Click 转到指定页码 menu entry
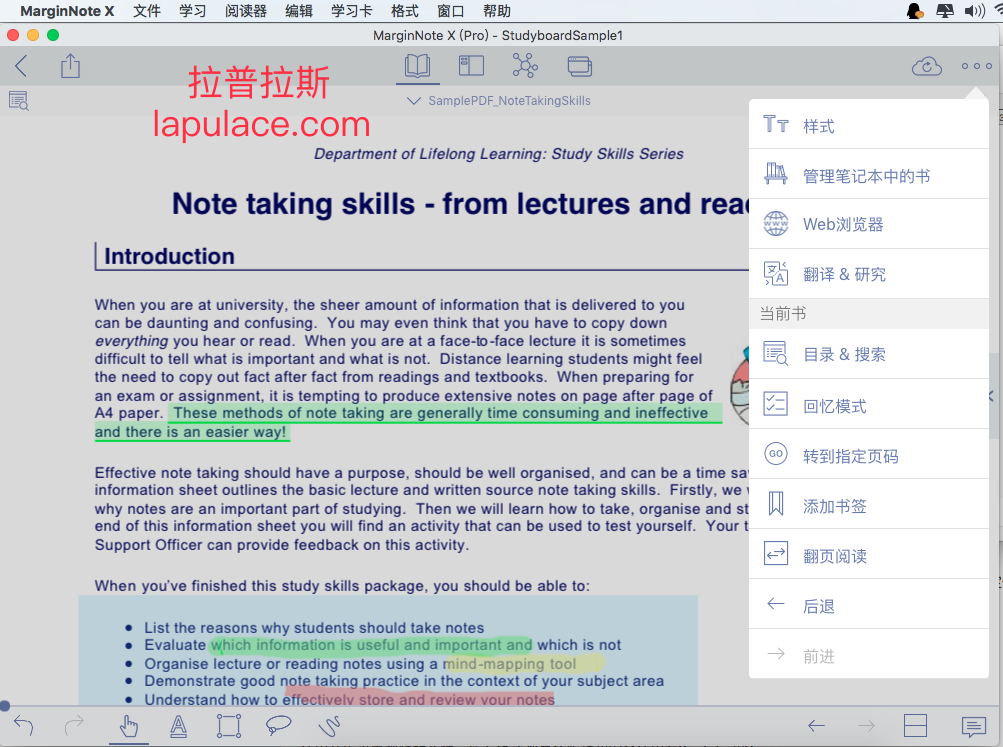Screen dimensions: 1003x747 869,455
